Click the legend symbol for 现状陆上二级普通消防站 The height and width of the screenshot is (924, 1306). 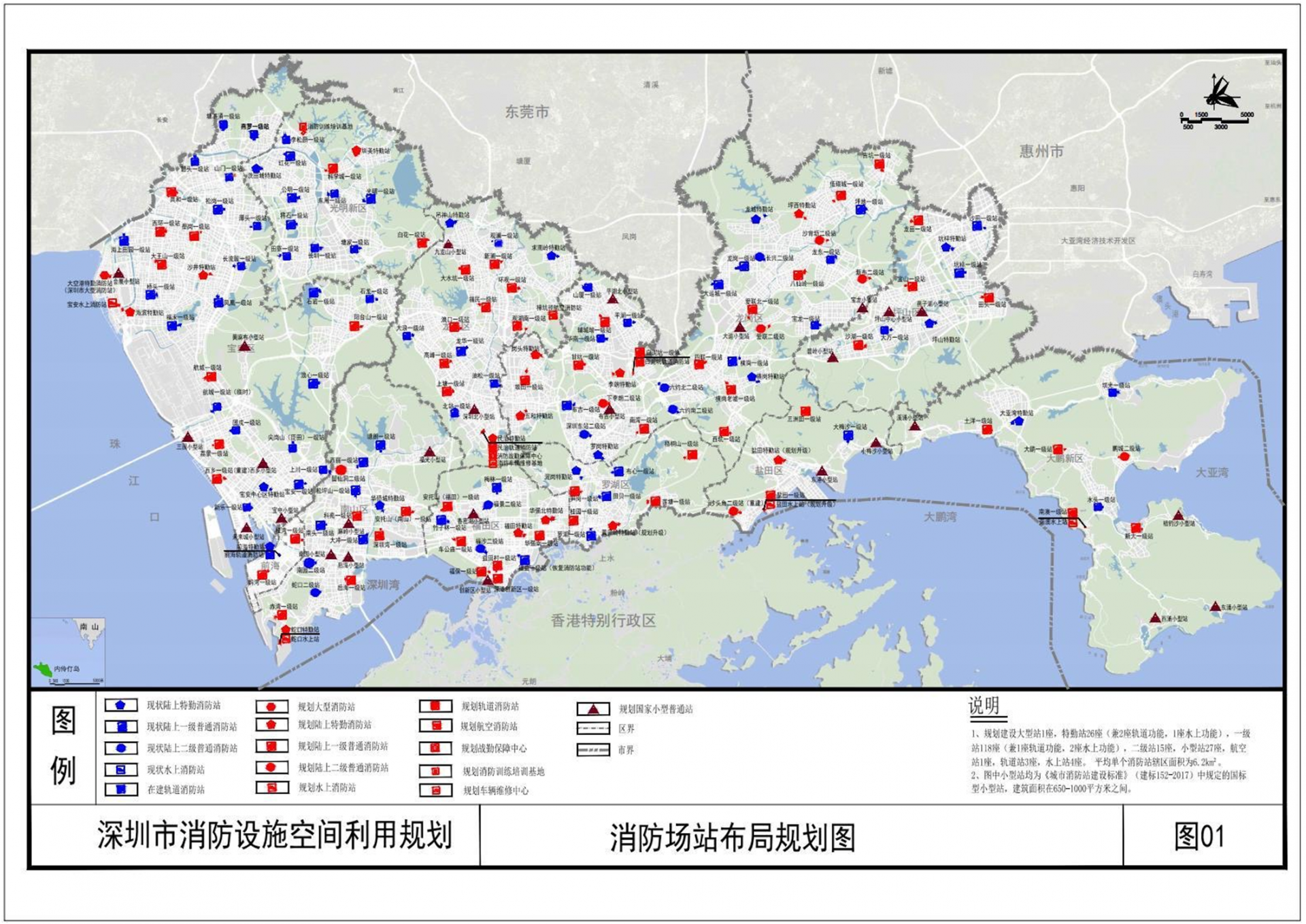pos(121,748)
